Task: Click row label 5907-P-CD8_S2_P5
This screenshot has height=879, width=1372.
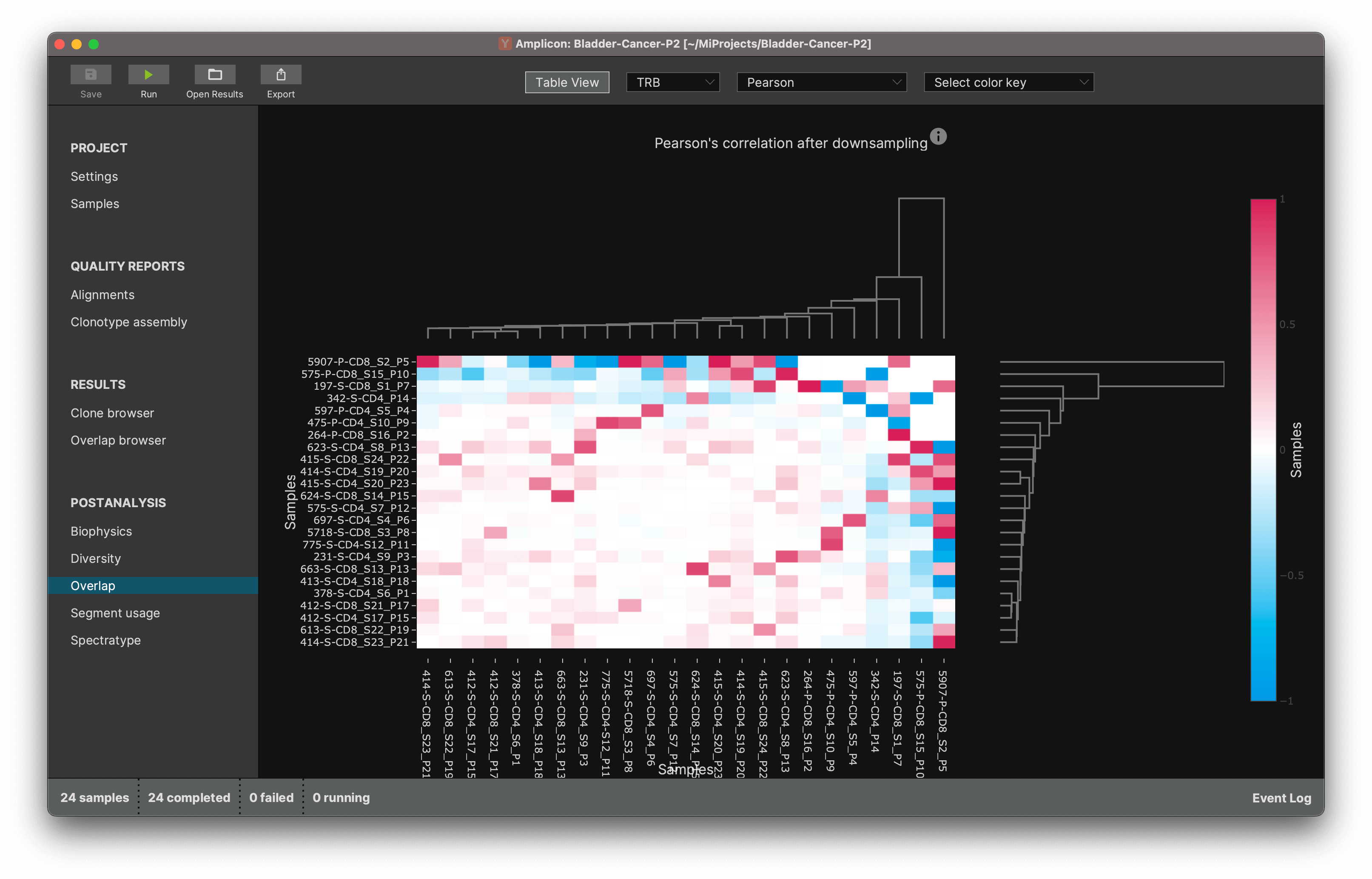Action: 358,362
